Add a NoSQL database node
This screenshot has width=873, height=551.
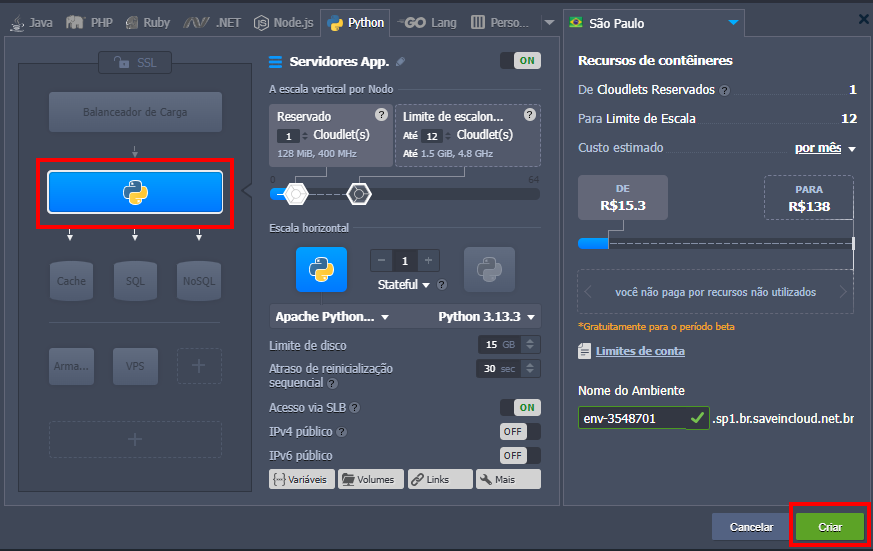(199, 281)
